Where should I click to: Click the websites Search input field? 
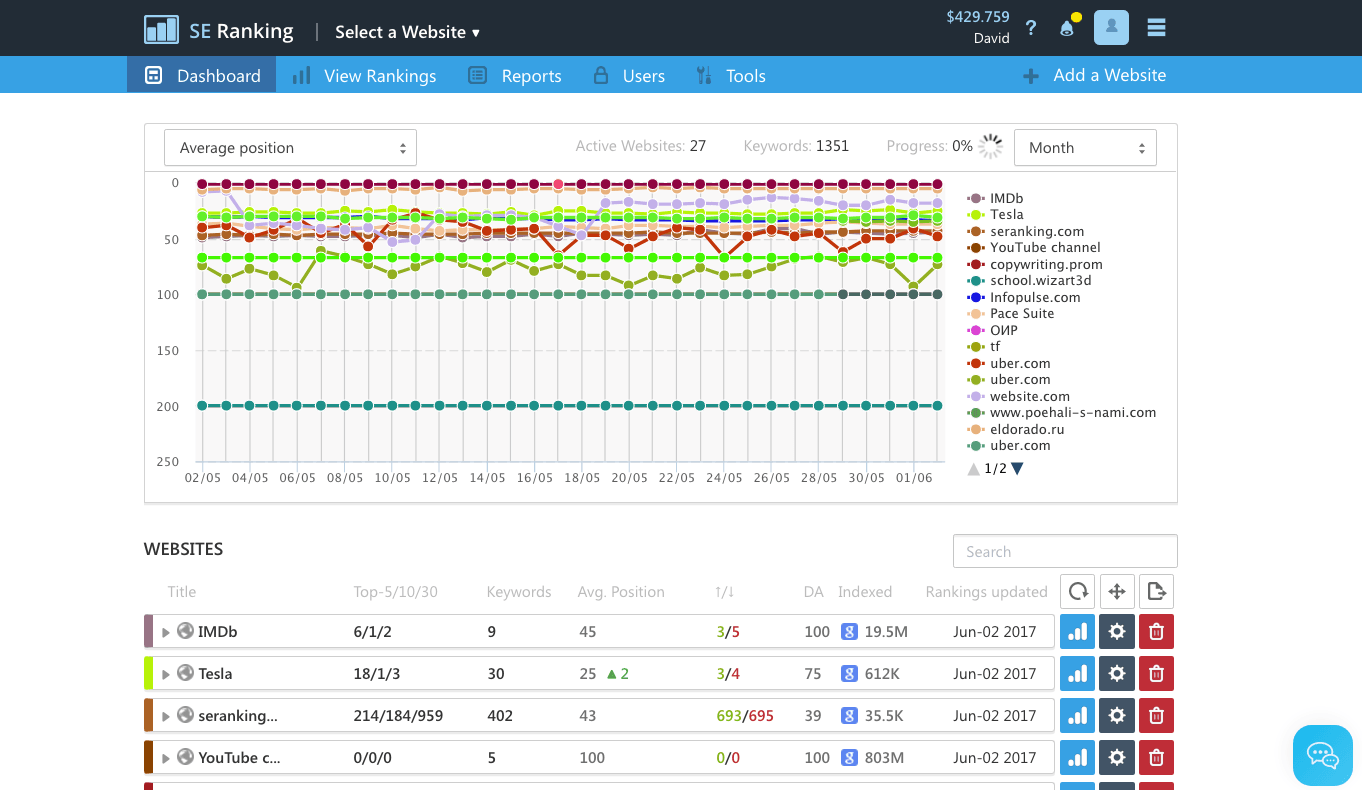(x=1065, y=551)
